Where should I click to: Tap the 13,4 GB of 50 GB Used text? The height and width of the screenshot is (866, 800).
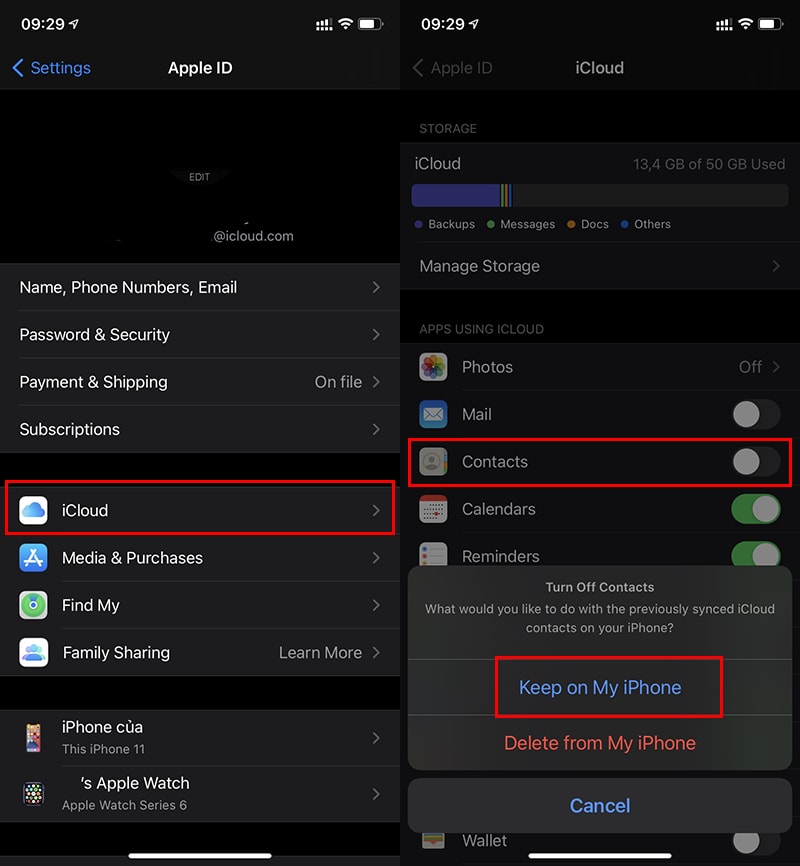(x=709, y=164)
